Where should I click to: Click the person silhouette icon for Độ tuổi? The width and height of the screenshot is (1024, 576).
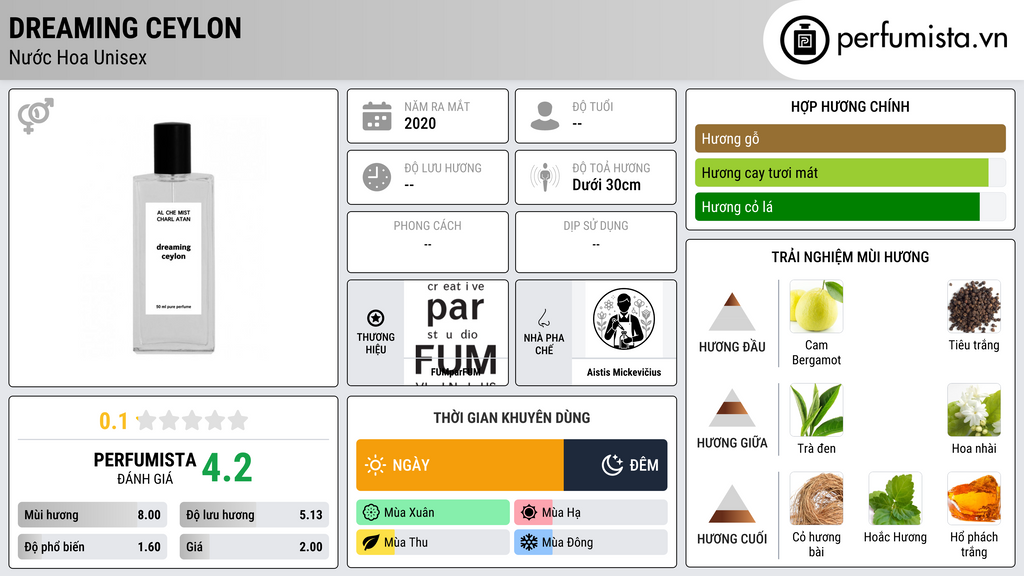[x=545, y=116]
